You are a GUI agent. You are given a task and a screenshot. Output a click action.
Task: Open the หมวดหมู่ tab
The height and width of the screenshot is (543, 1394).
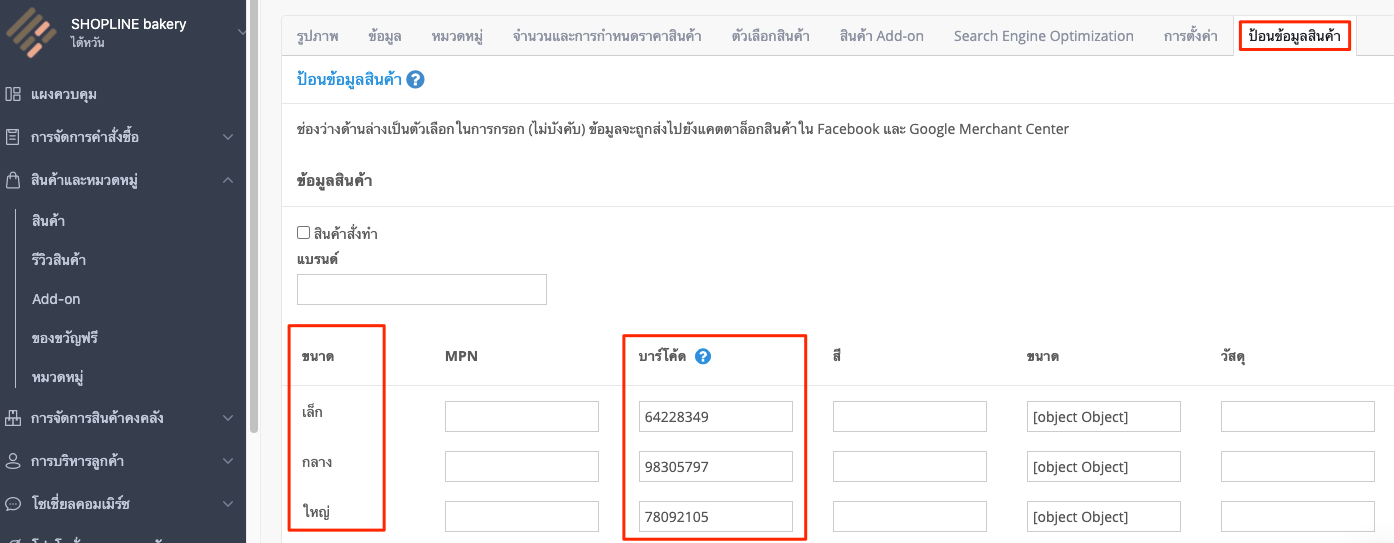(457, 36)
